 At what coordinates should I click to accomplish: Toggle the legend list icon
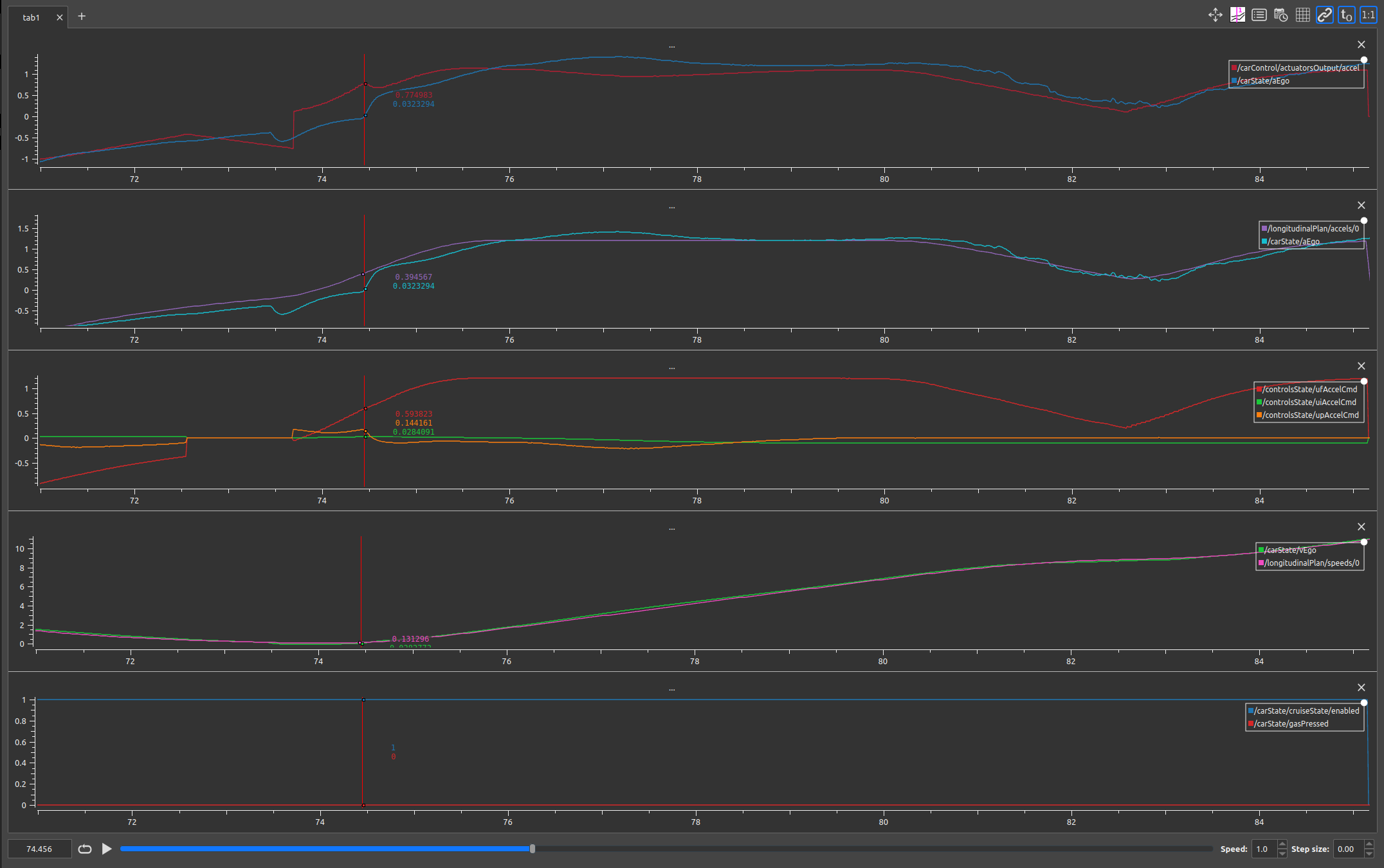coord(1259,15)
